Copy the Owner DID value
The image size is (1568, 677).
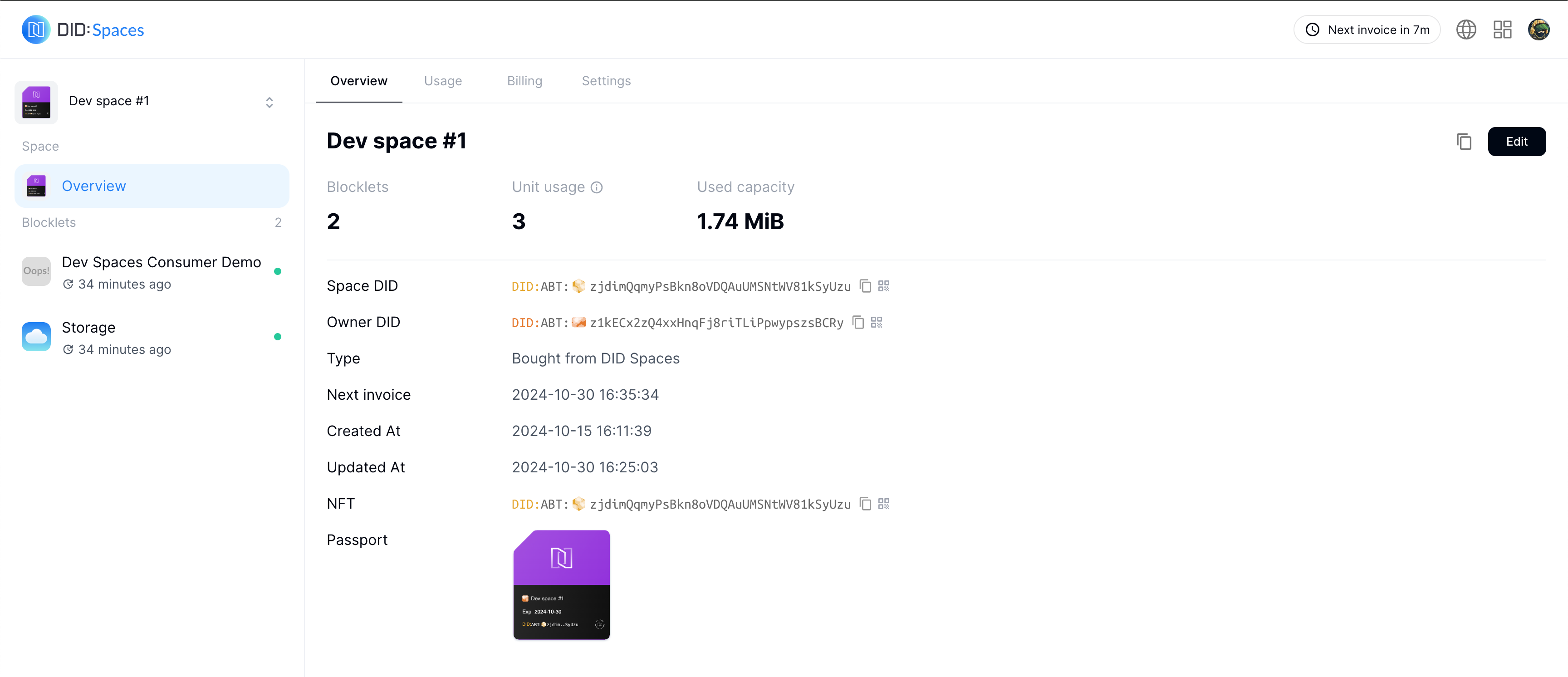(x=857, y=323)
